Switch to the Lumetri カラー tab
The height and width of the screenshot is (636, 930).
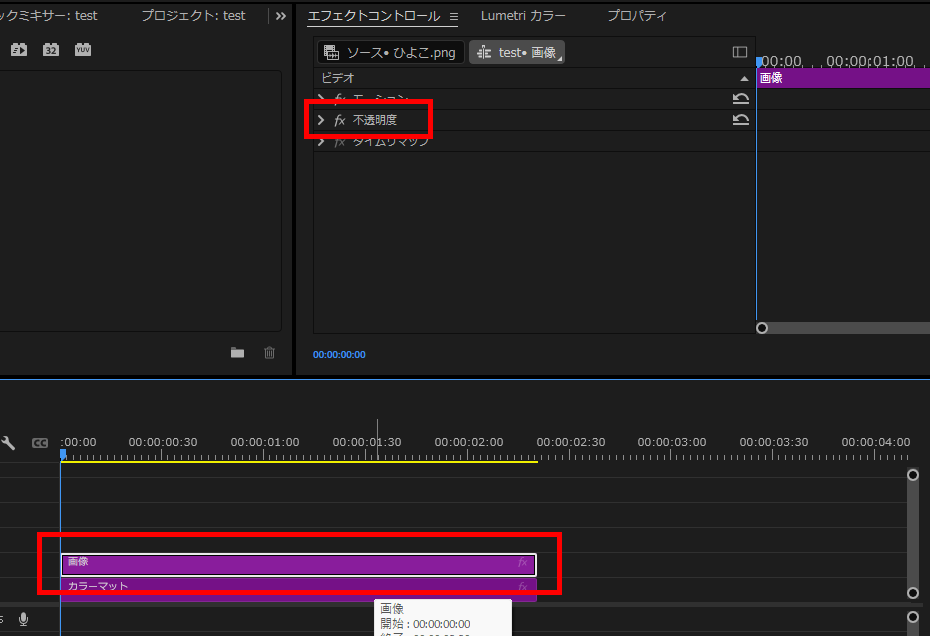click(522, 16)
